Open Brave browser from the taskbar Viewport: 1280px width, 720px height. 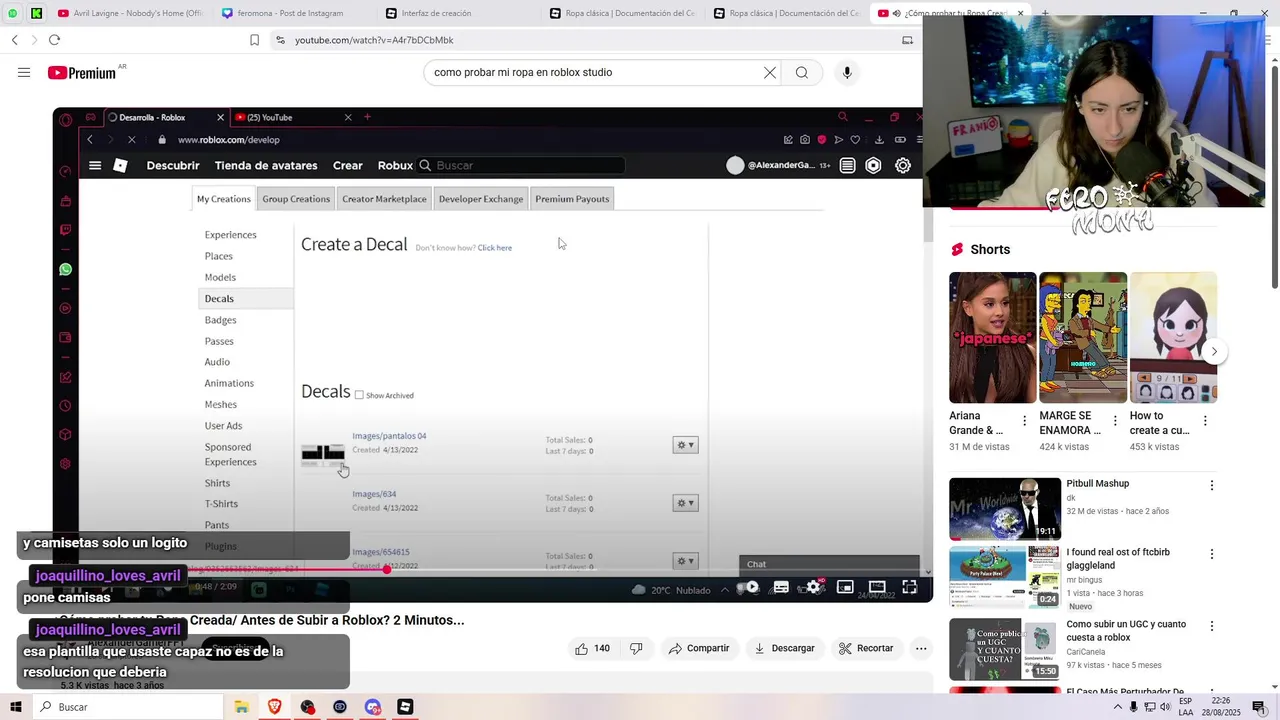click(274, 707)
